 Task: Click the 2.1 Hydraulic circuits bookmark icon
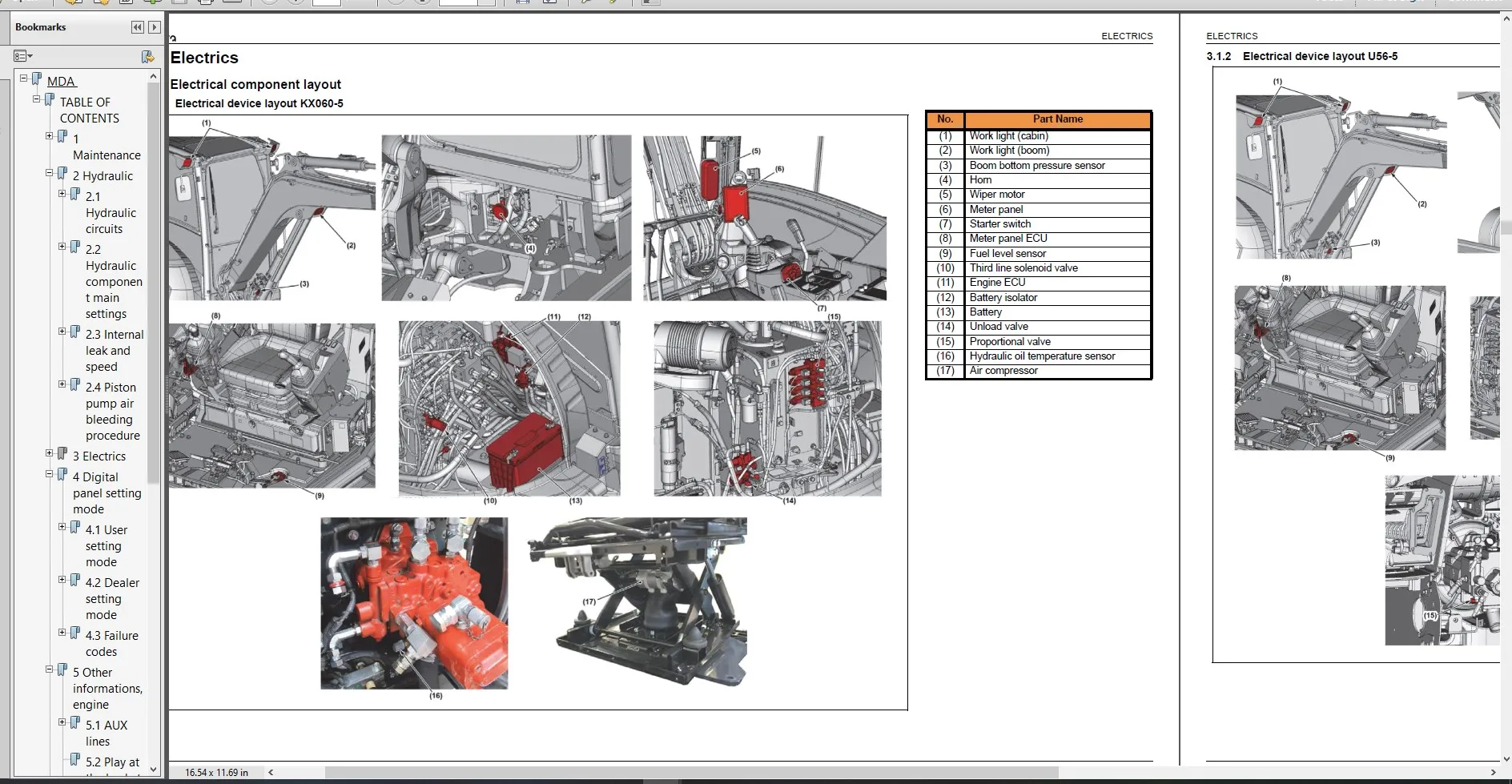point(75,195)
